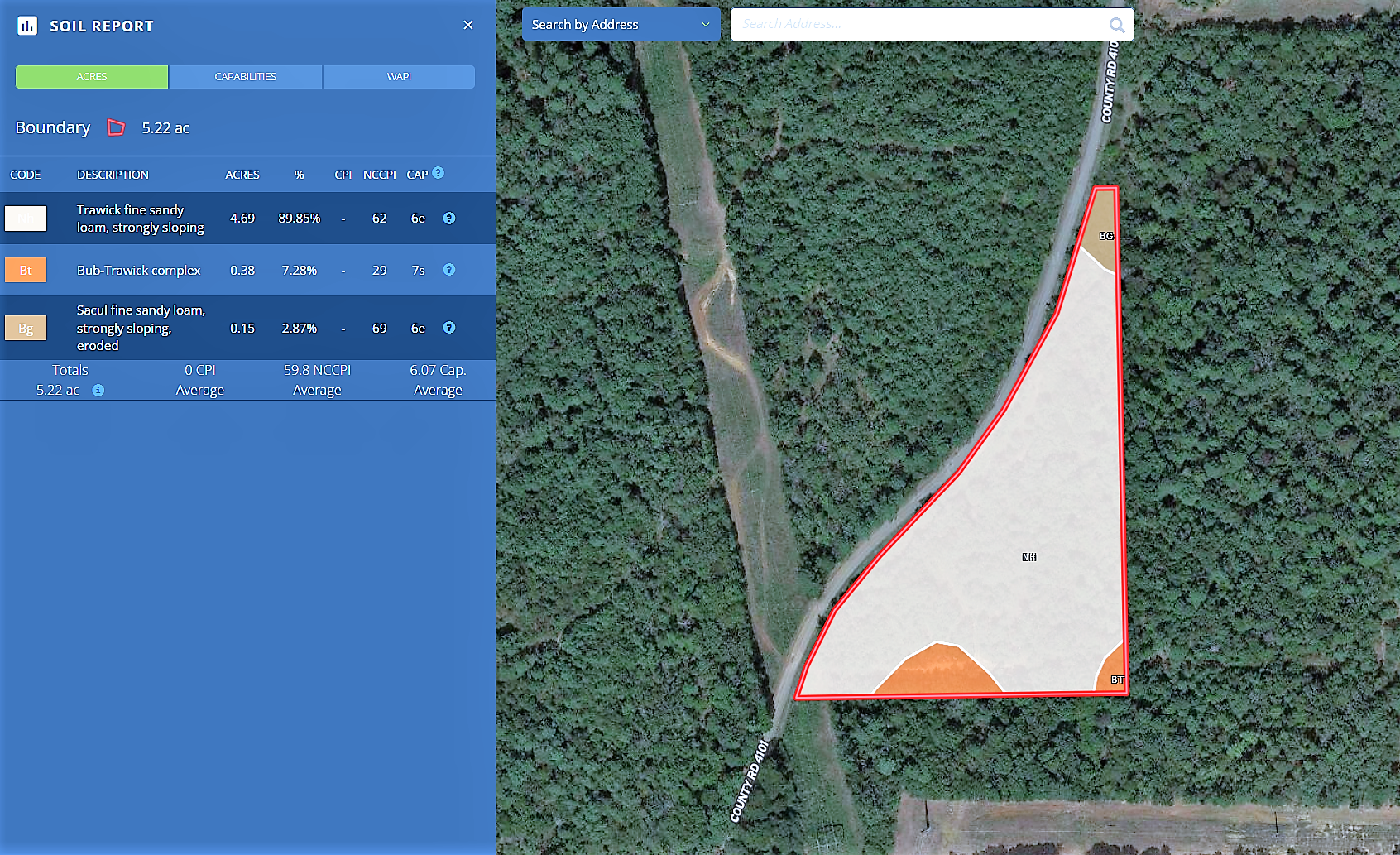Image resolution: width=1400 pixels, height=855 pixels.
Task: Switch to the Acres tab
Action: click(x=92, y=77)
